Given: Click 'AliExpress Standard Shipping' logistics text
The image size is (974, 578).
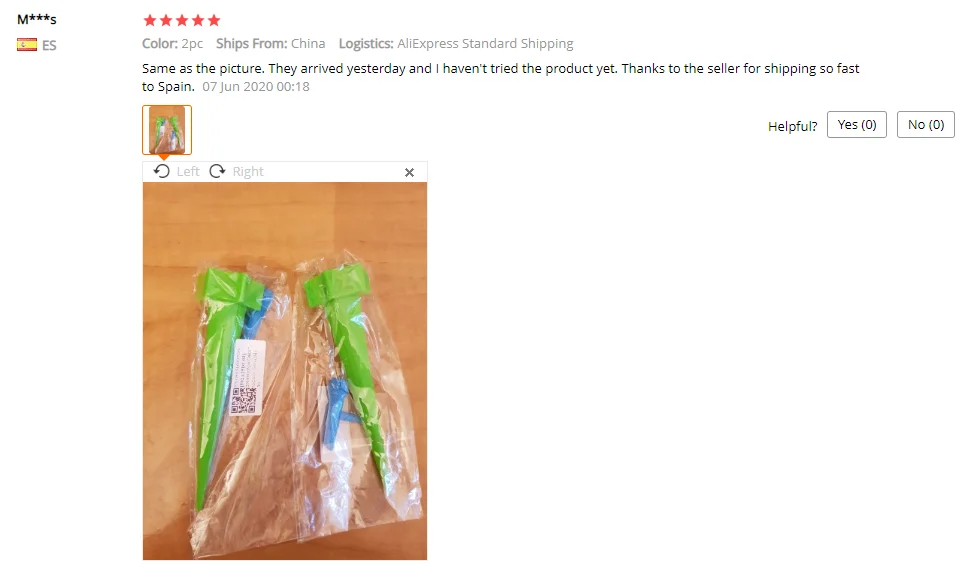Looking at the screenshot, I should (485, 44).
